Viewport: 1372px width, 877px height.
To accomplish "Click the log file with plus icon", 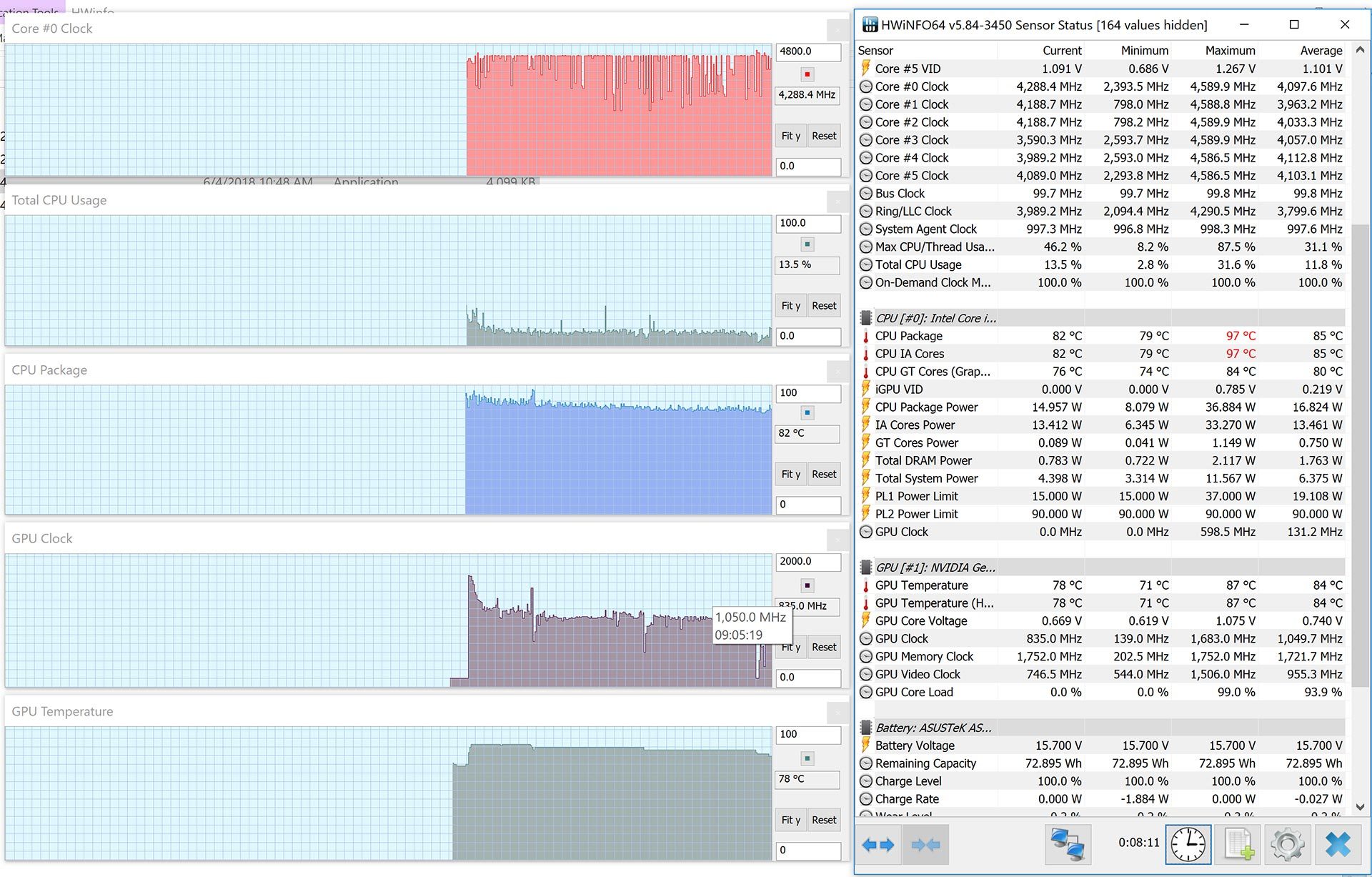I will point(1238,845).
